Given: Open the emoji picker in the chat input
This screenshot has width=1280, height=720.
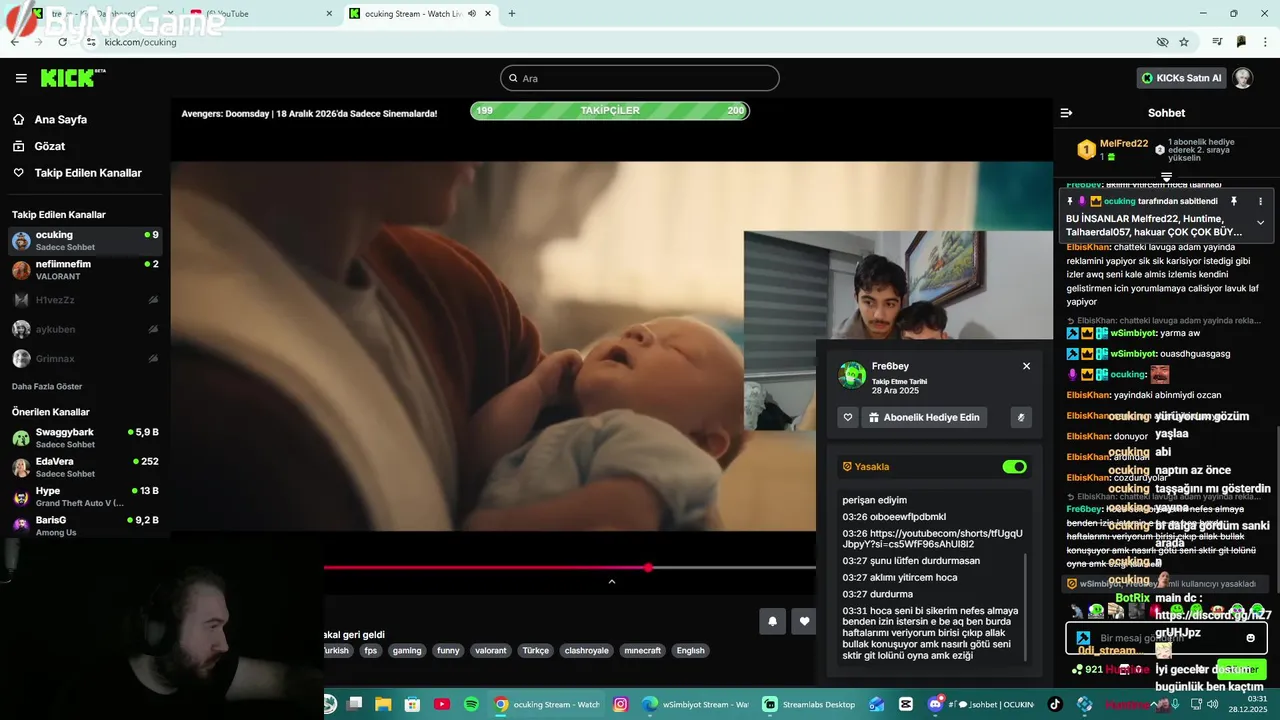Looking at the screenshot, I should pos(1250,638).
